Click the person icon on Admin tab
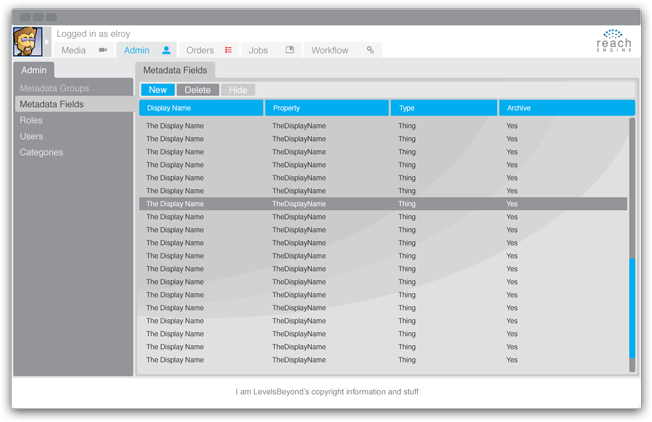This screenshot has height=422, width=652. point(166,50)
